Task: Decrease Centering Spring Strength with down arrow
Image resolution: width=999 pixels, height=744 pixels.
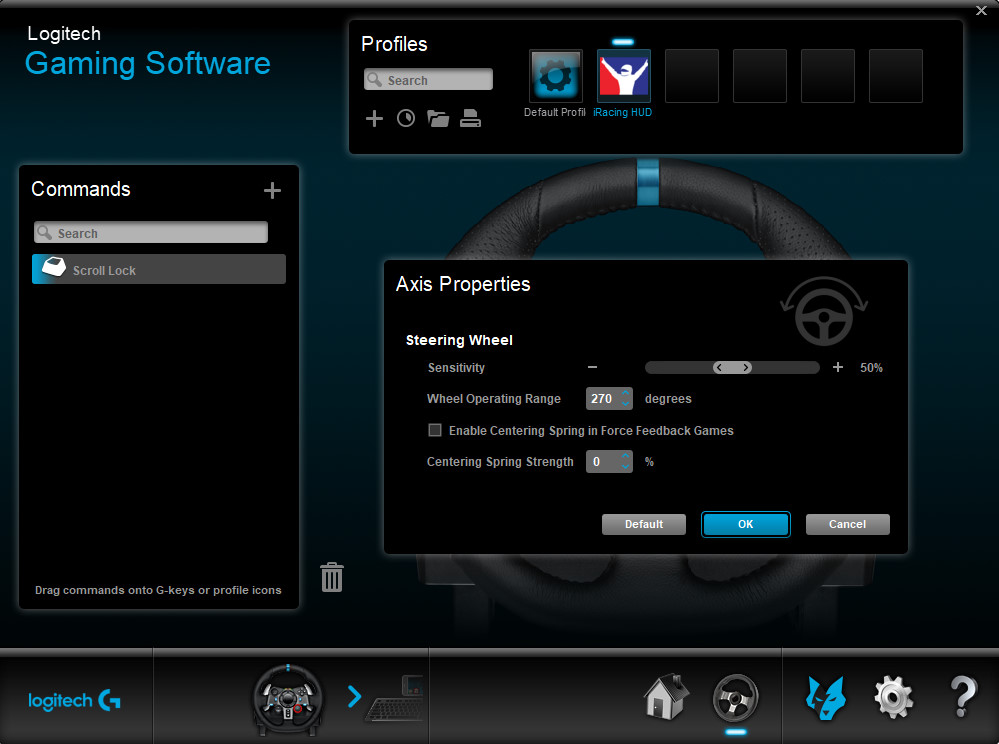Action: pyautogui.click(x=626, y=467)
